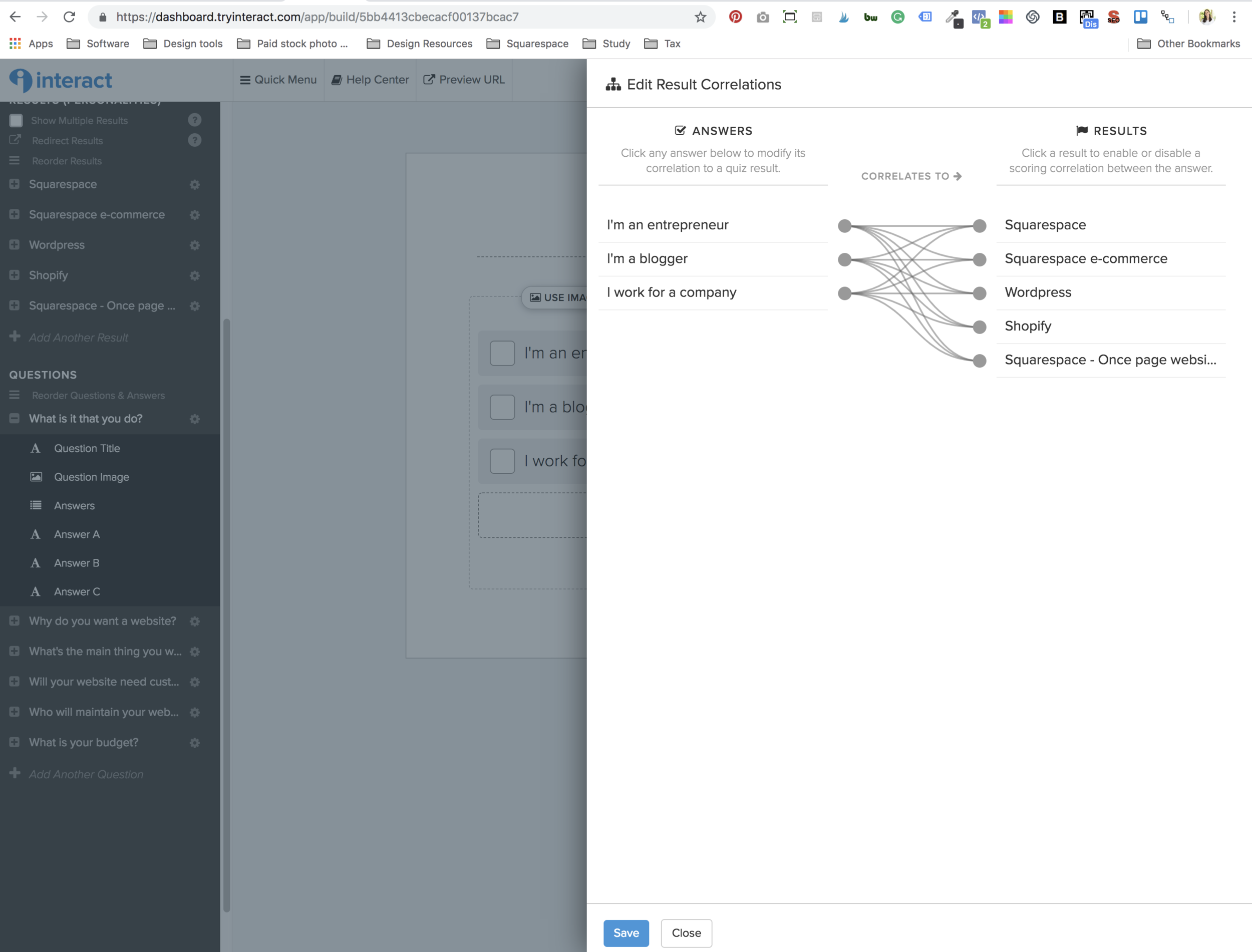The height and width of the screenshot is (952, 1252).
Task: Tick the checkbox for I'm an entrepreneur answer
Action: pyautogui.click(x=502, y=353)
